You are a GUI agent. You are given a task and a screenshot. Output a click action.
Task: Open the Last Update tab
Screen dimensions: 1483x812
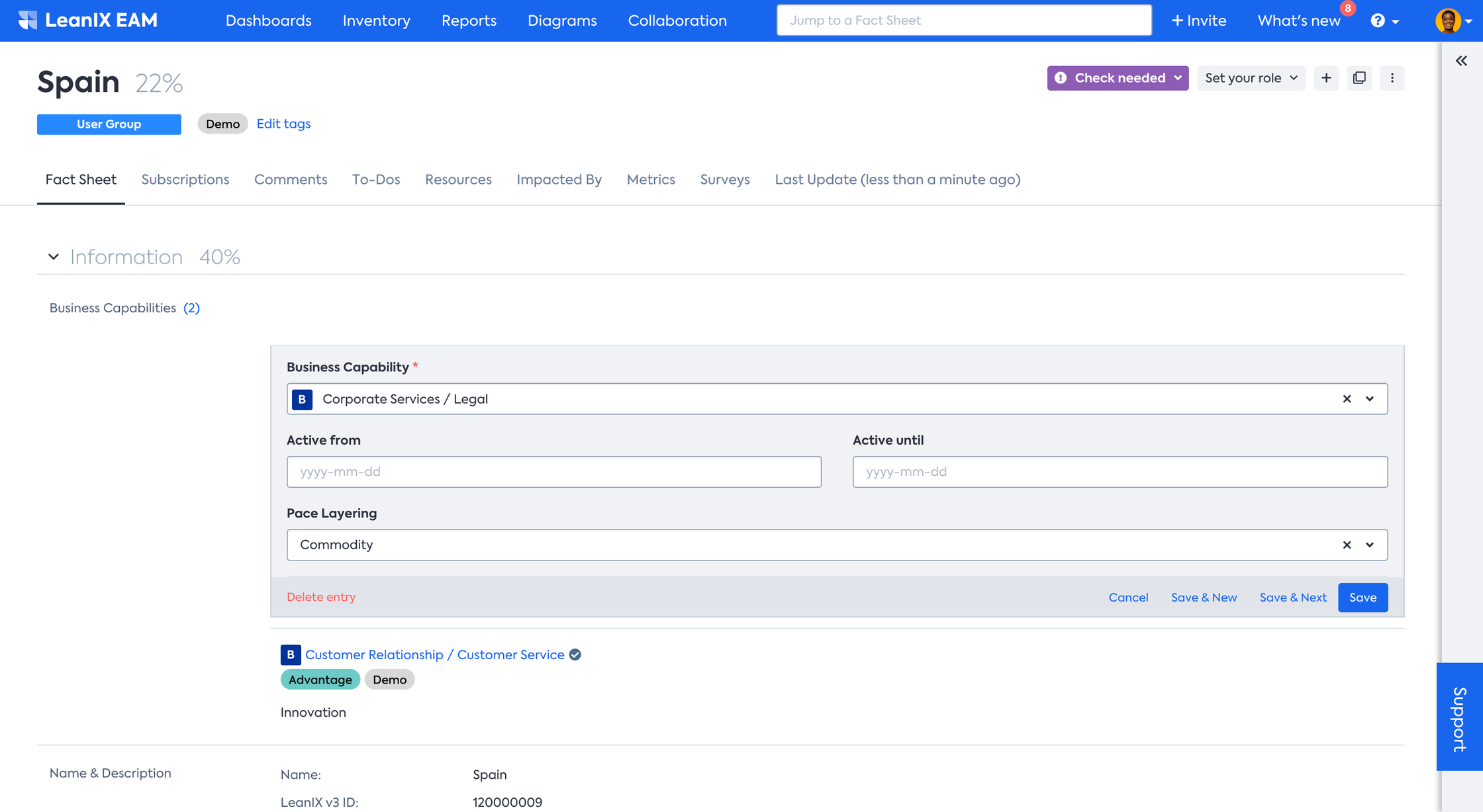897,179
